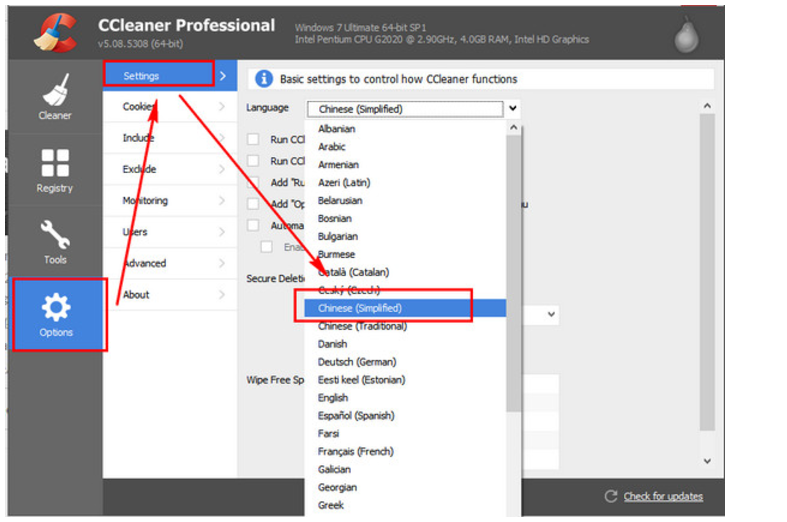Click the refresh icon beside Check for updates

611,496
